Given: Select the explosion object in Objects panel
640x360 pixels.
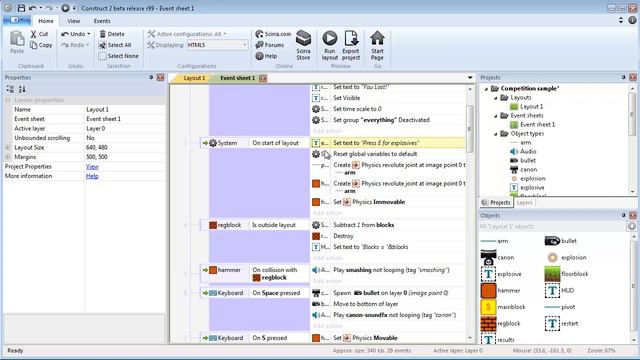Looking at the screenshot, I should [x=566, y=258].
